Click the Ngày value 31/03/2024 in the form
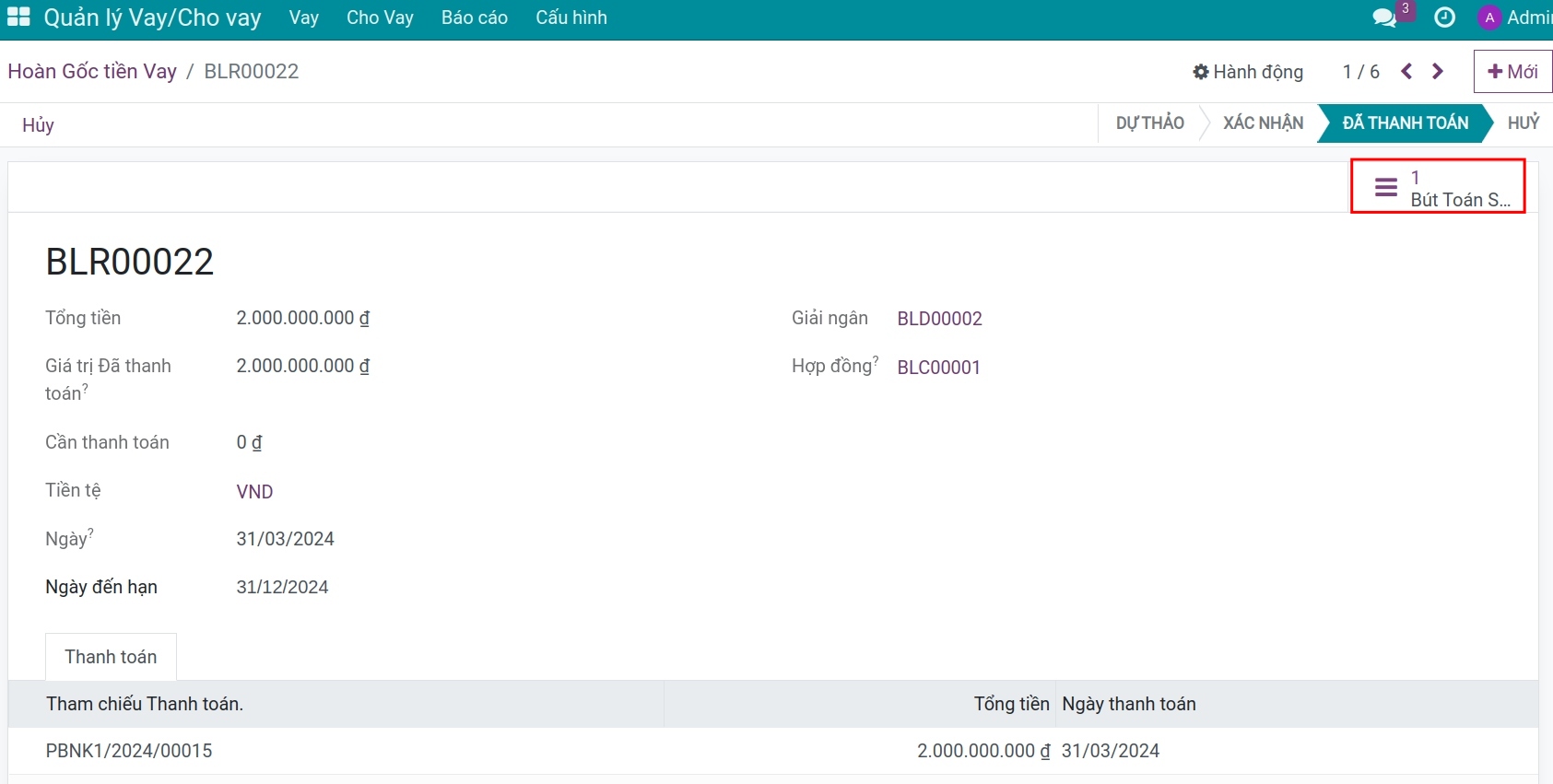This screenshot has width=1553, height=784. (285, 539)
